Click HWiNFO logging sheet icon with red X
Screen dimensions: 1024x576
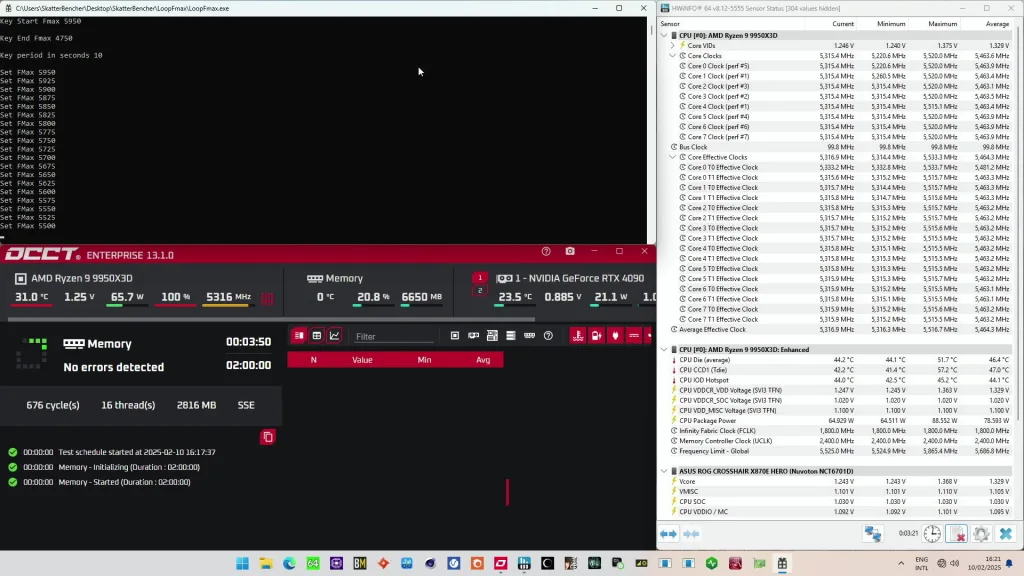[x=957, y=534]
